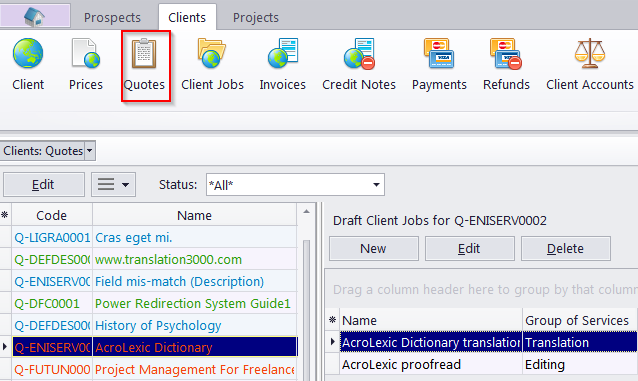638x381 pixels.
Task: Switch to the Prospects tab
Action: click(112, 18)
